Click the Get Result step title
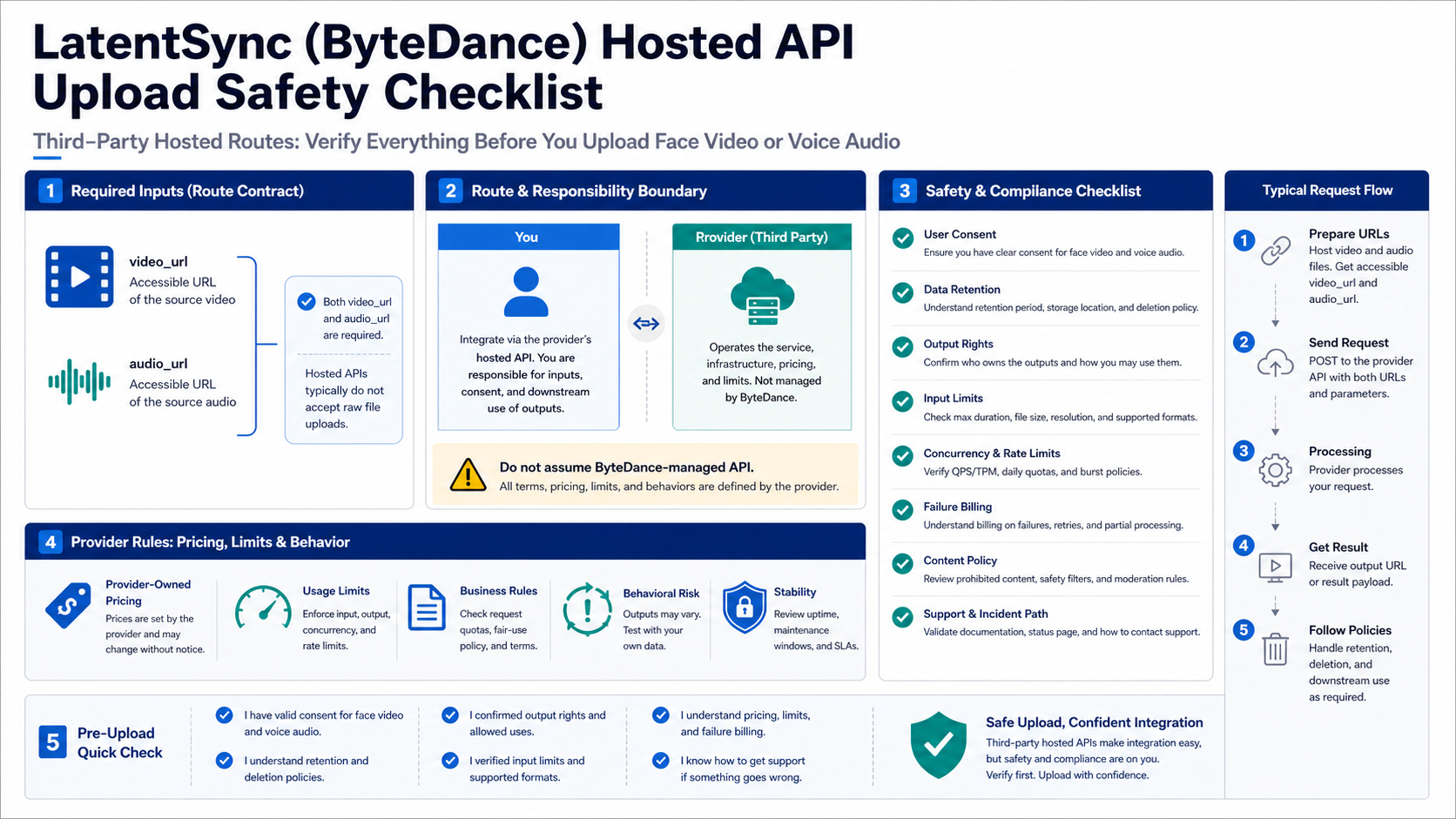 (1338, 547)
